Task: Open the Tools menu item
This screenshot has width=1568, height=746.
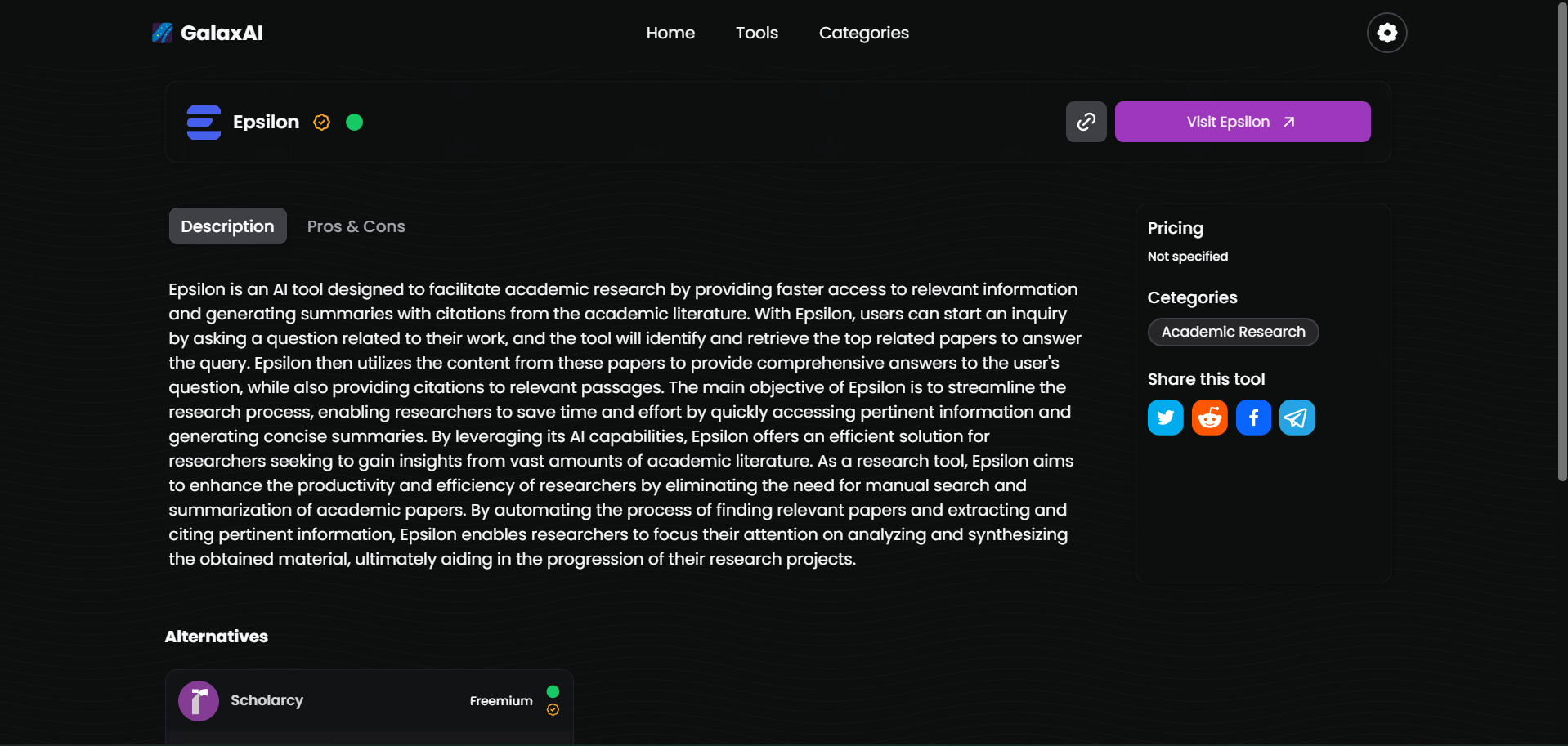Action: click(756, 33)
